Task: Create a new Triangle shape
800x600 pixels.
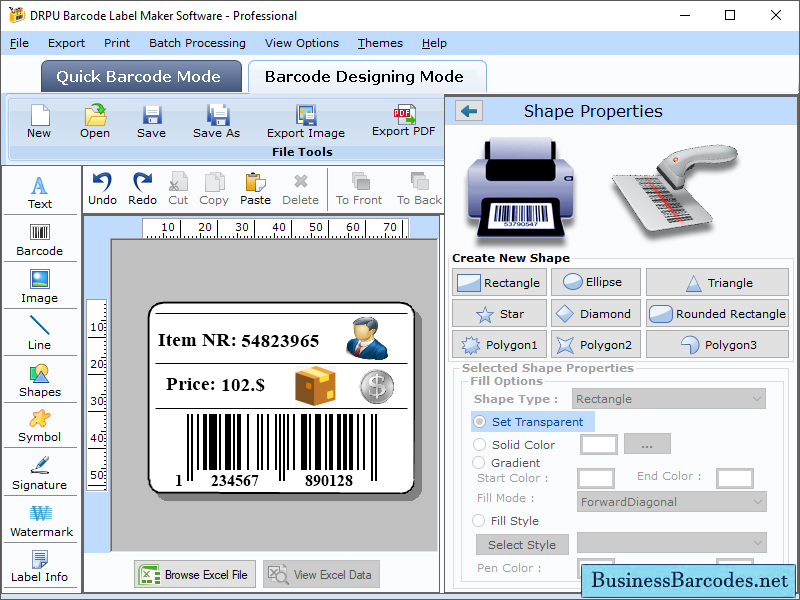Action: [717, 283]
